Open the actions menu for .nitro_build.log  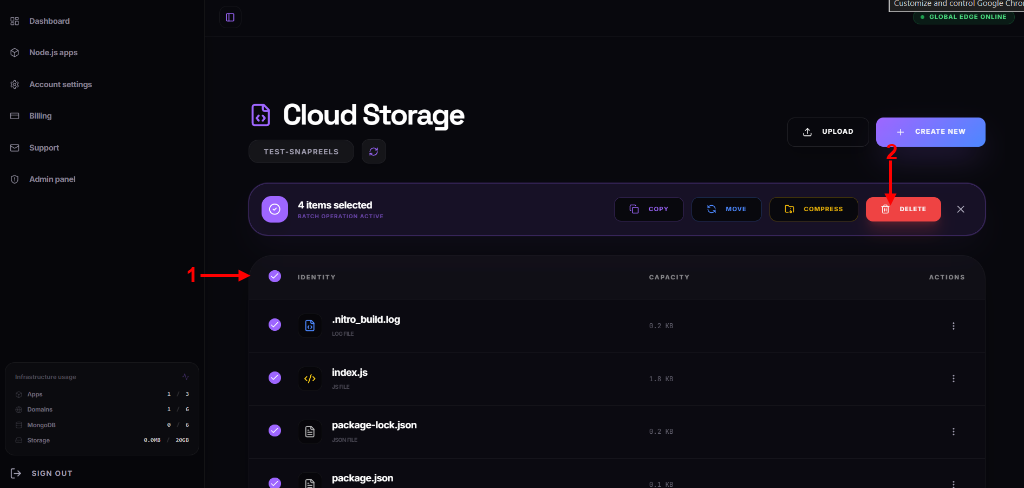(x=953, y=326)
